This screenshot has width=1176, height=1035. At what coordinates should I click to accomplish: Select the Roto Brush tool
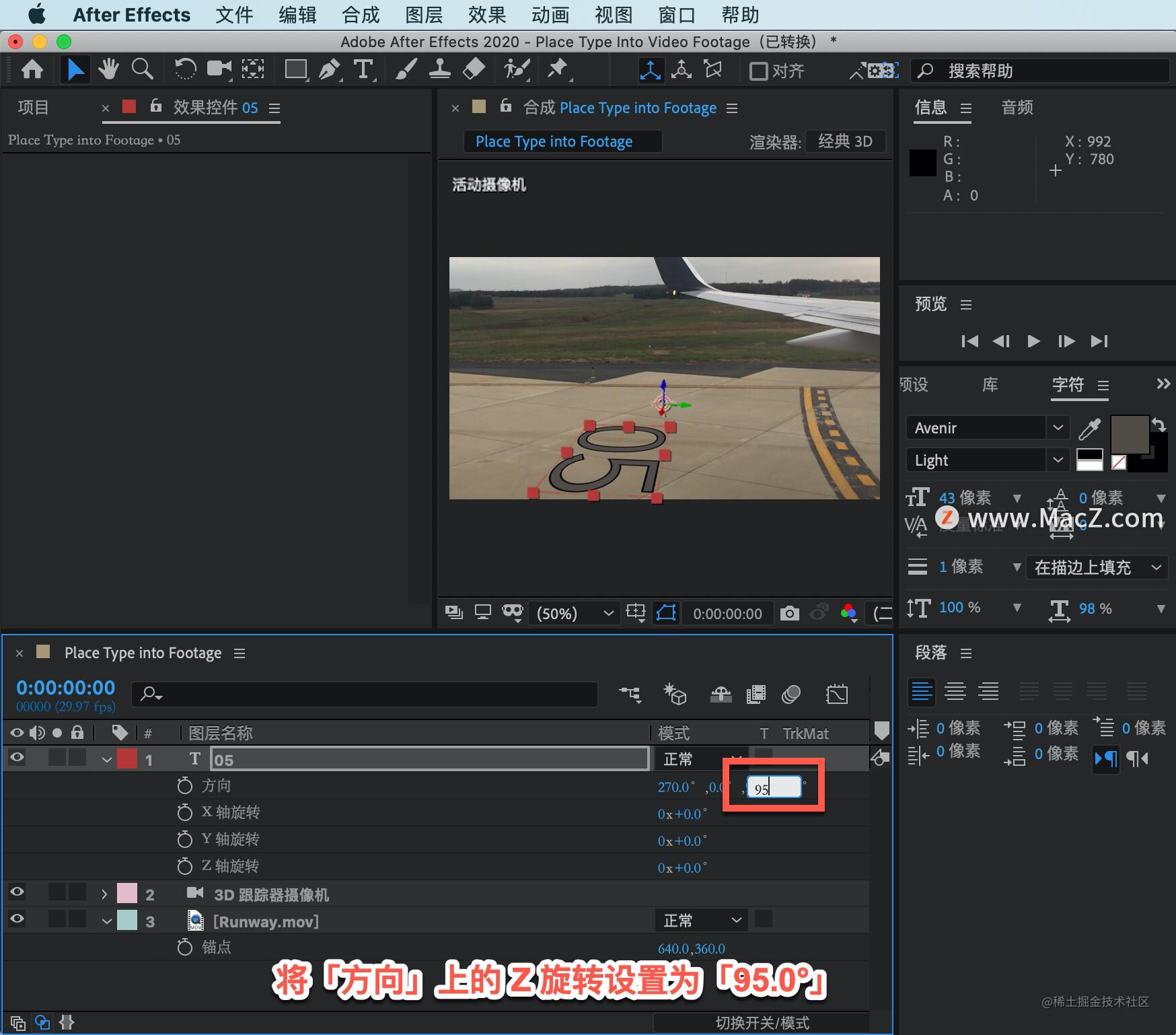517,69
